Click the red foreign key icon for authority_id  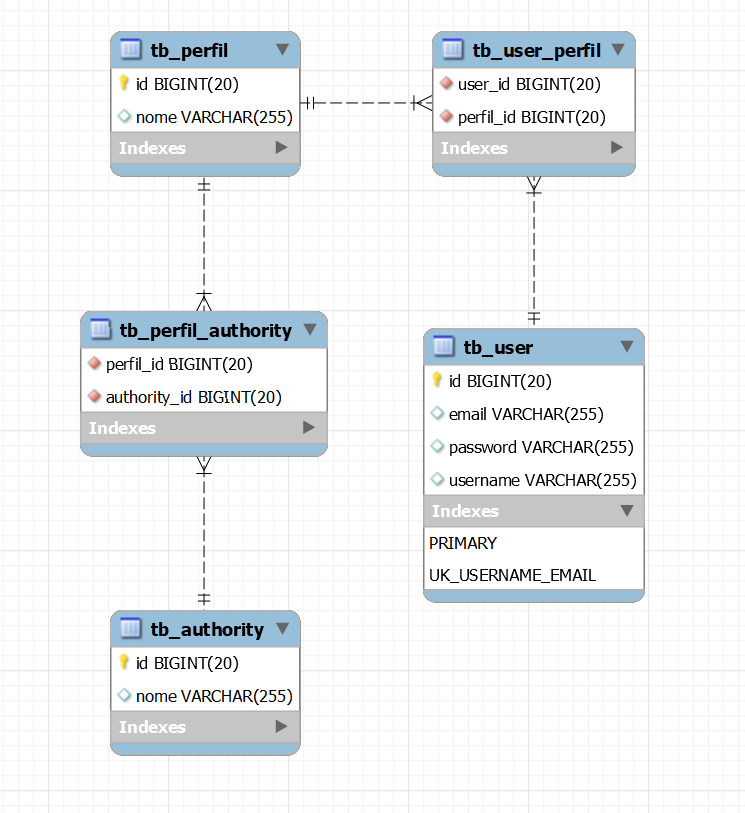[94, 397]
